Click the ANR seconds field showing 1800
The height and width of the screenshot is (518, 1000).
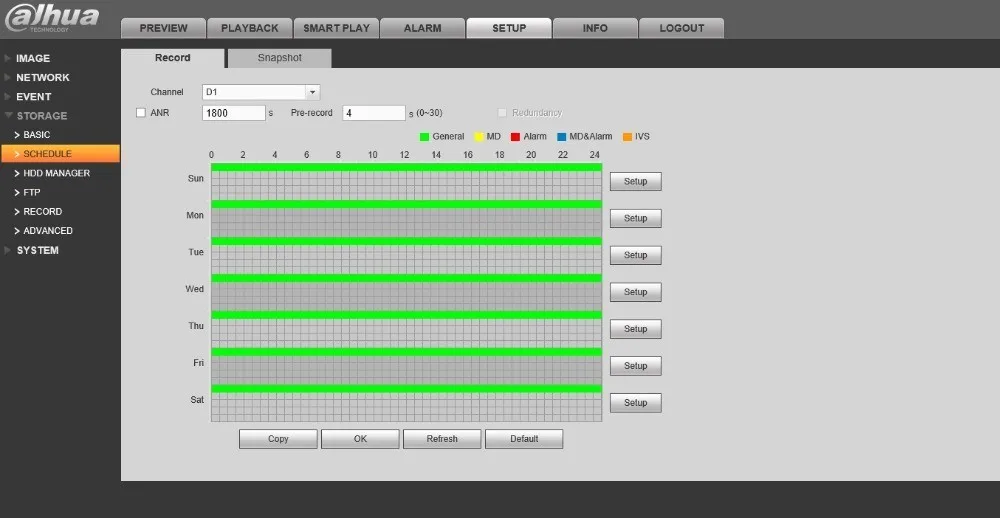(233, 113)
